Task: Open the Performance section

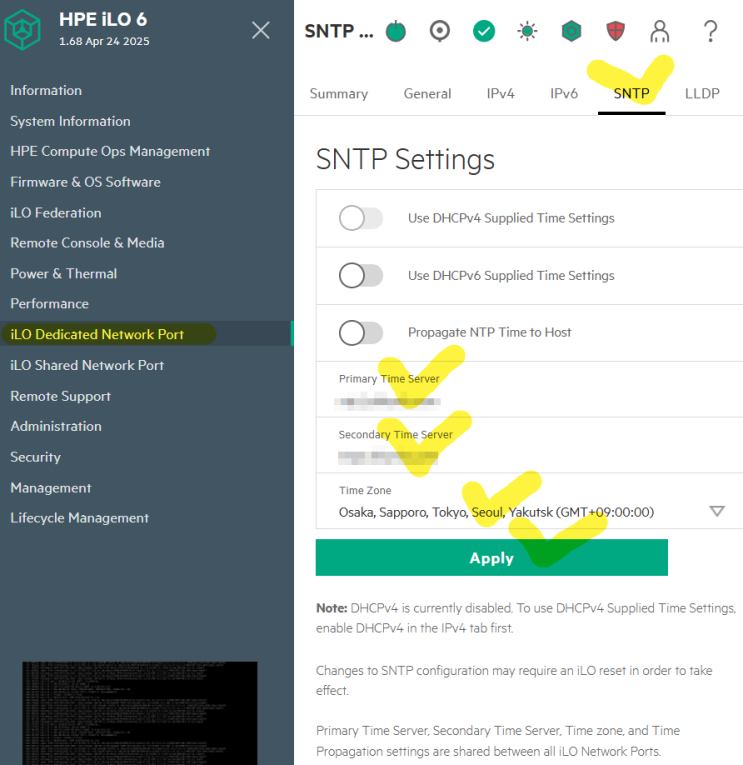Action: (49, 303)
